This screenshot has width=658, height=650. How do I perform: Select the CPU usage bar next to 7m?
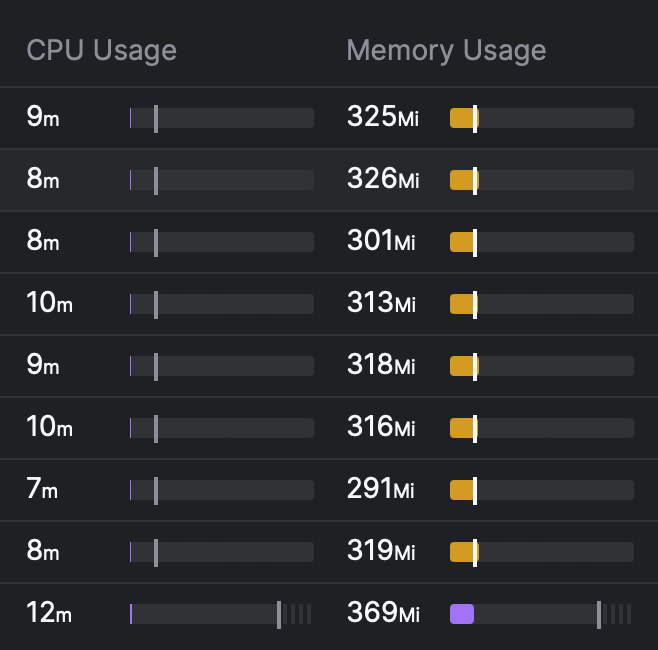[x=220, y=490]
